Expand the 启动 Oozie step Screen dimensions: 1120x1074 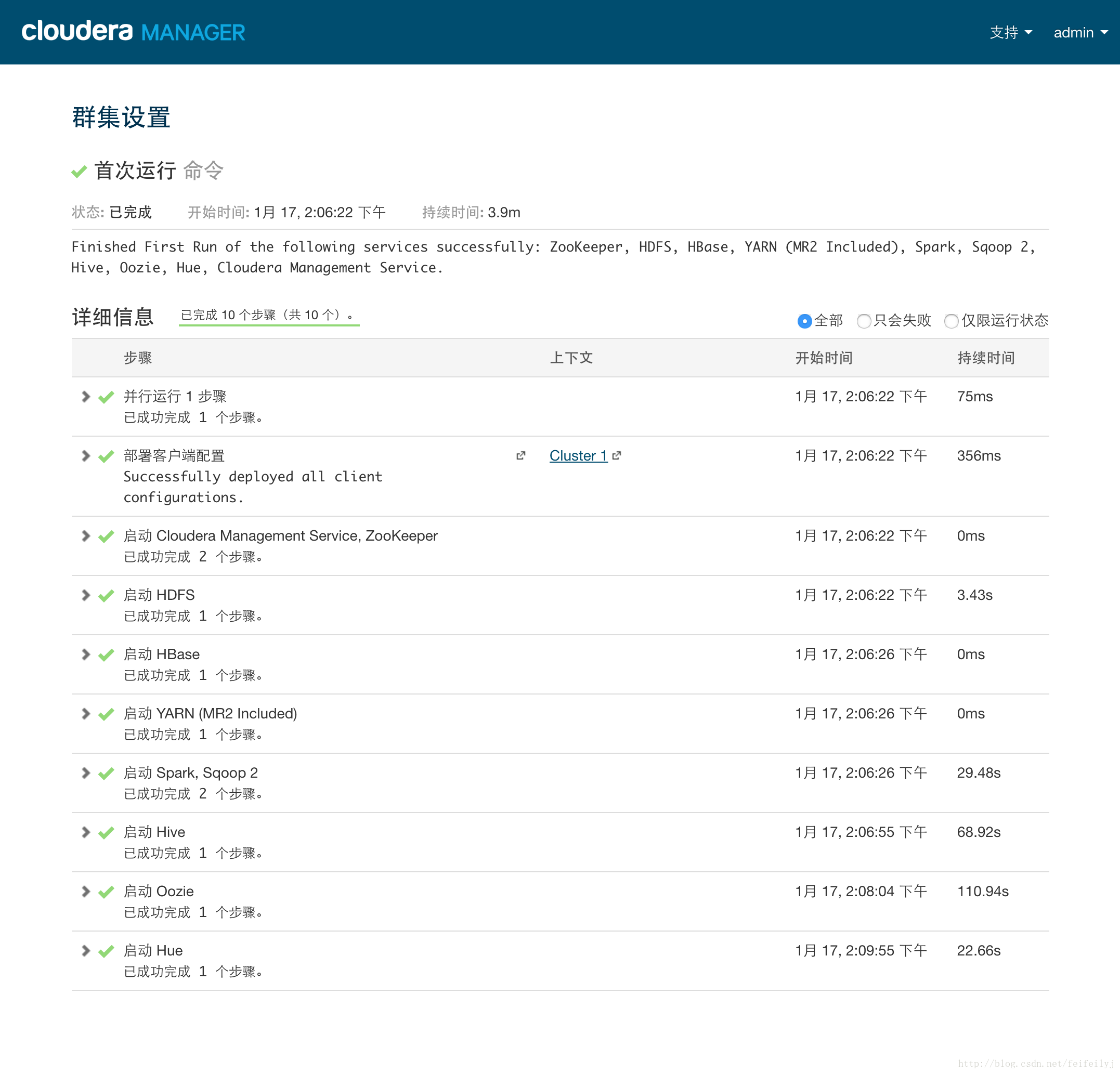86,892
